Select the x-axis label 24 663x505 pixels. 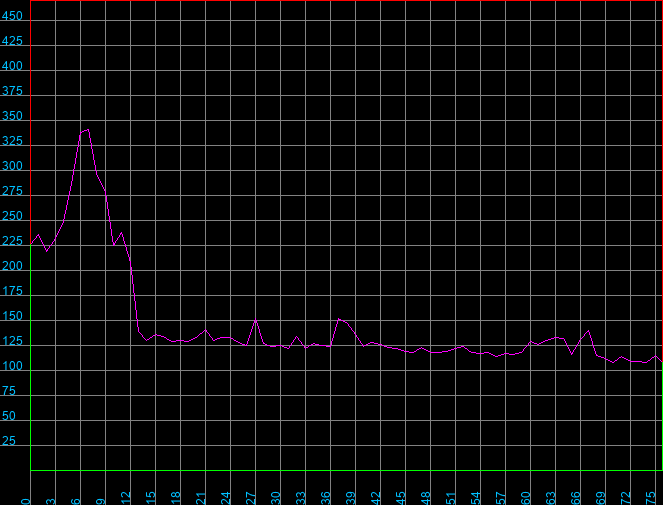point(226,498)
